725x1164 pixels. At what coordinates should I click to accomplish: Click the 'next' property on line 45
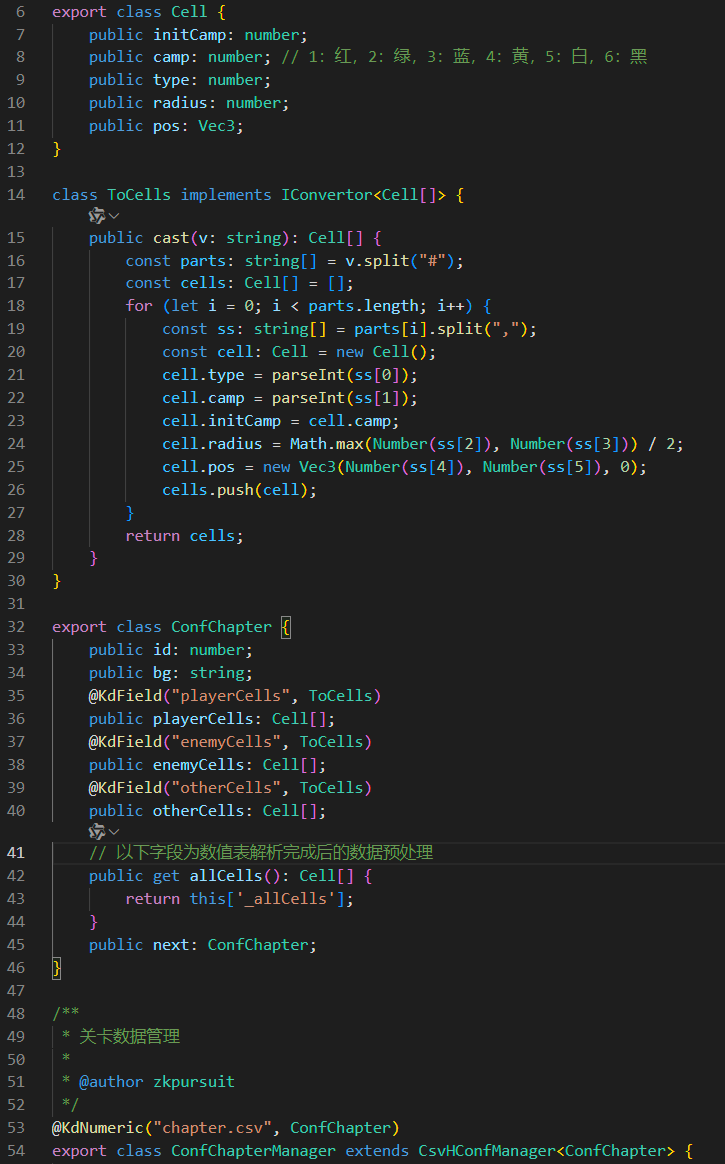pyautogui.click(x=171, y=945)
